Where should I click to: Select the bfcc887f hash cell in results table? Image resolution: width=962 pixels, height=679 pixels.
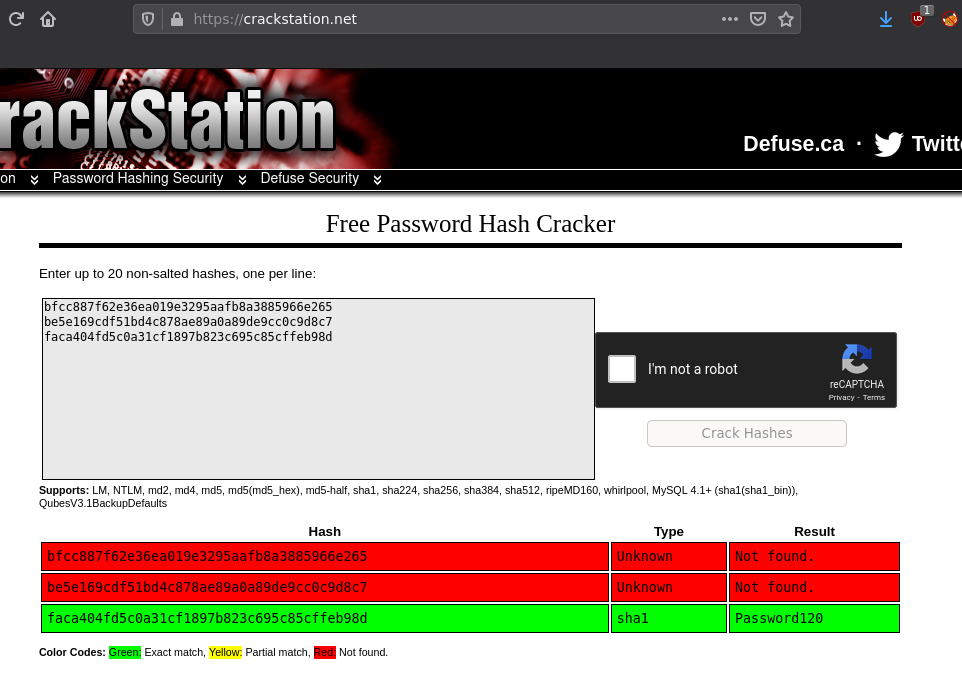click(x=325, y=556)
